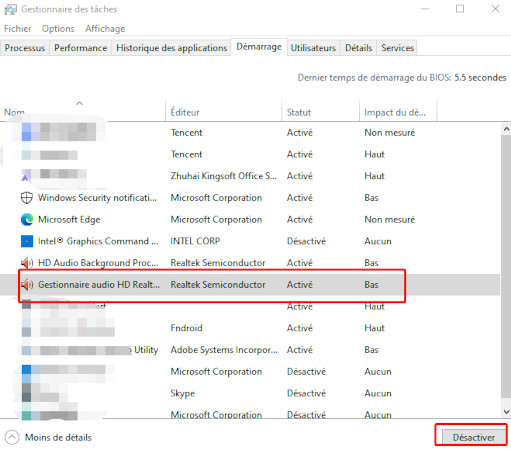511x450 pixels.
Task: Click scrollbar down arrow in startup list
Action: 506,412
